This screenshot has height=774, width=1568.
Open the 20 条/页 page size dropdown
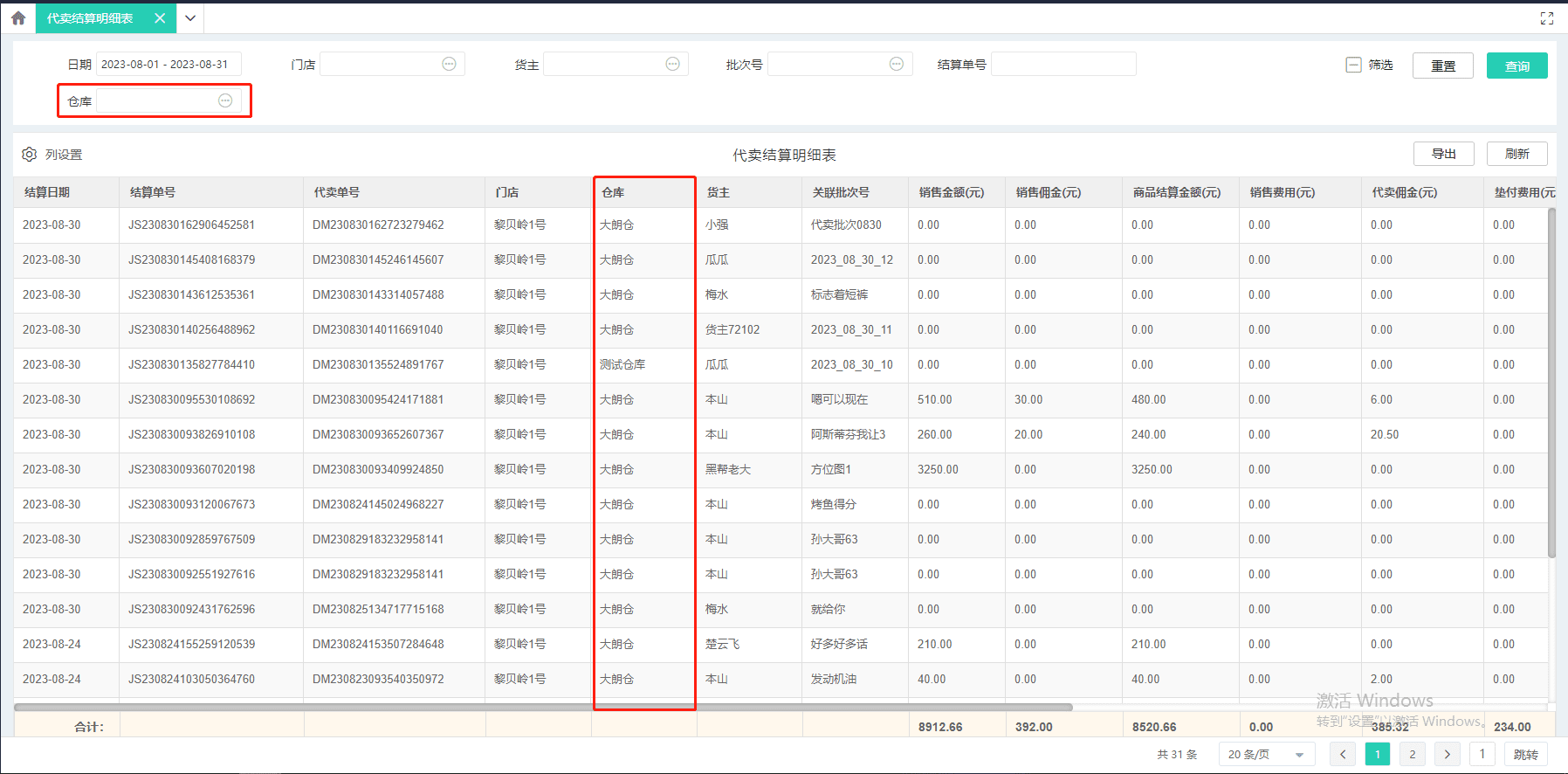pos(1266,754)
